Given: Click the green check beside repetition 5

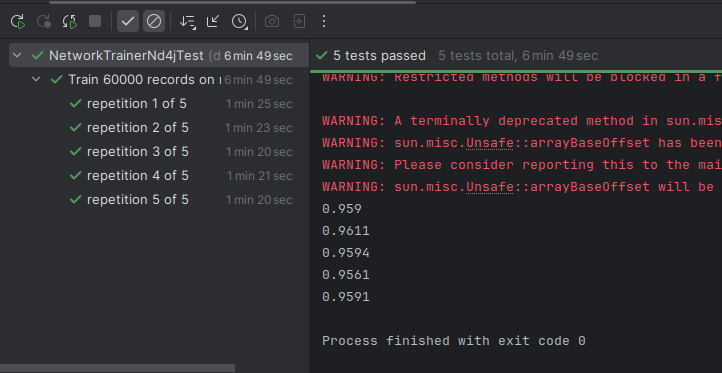Looking at the screenshot, I should [76, 199].
